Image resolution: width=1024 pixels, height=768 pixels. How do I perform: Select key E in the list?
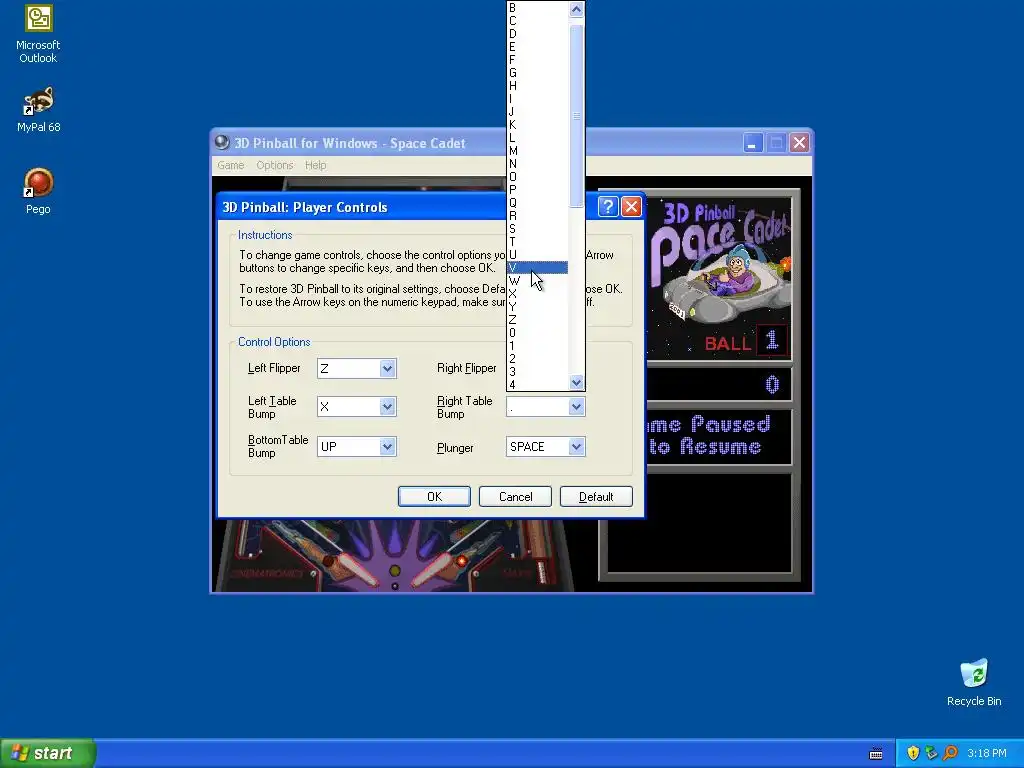pos(537,47)
